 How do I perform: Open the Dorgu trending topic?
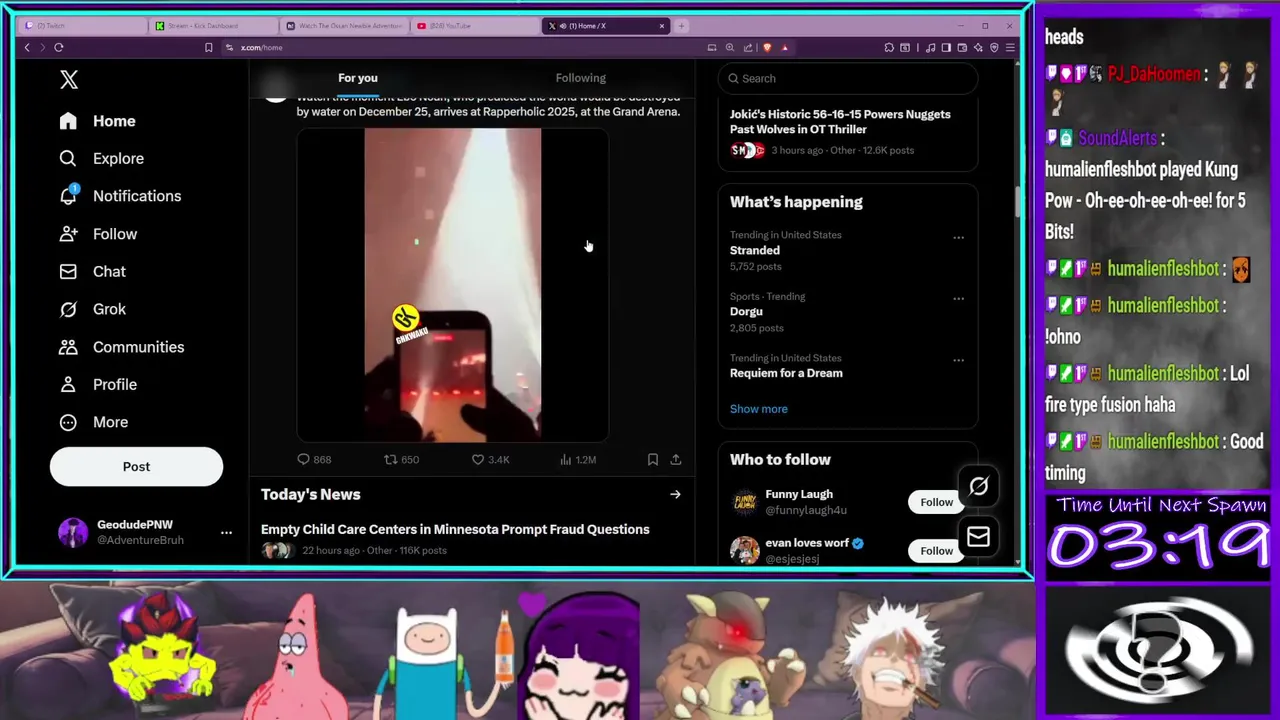tap(746, 311)
